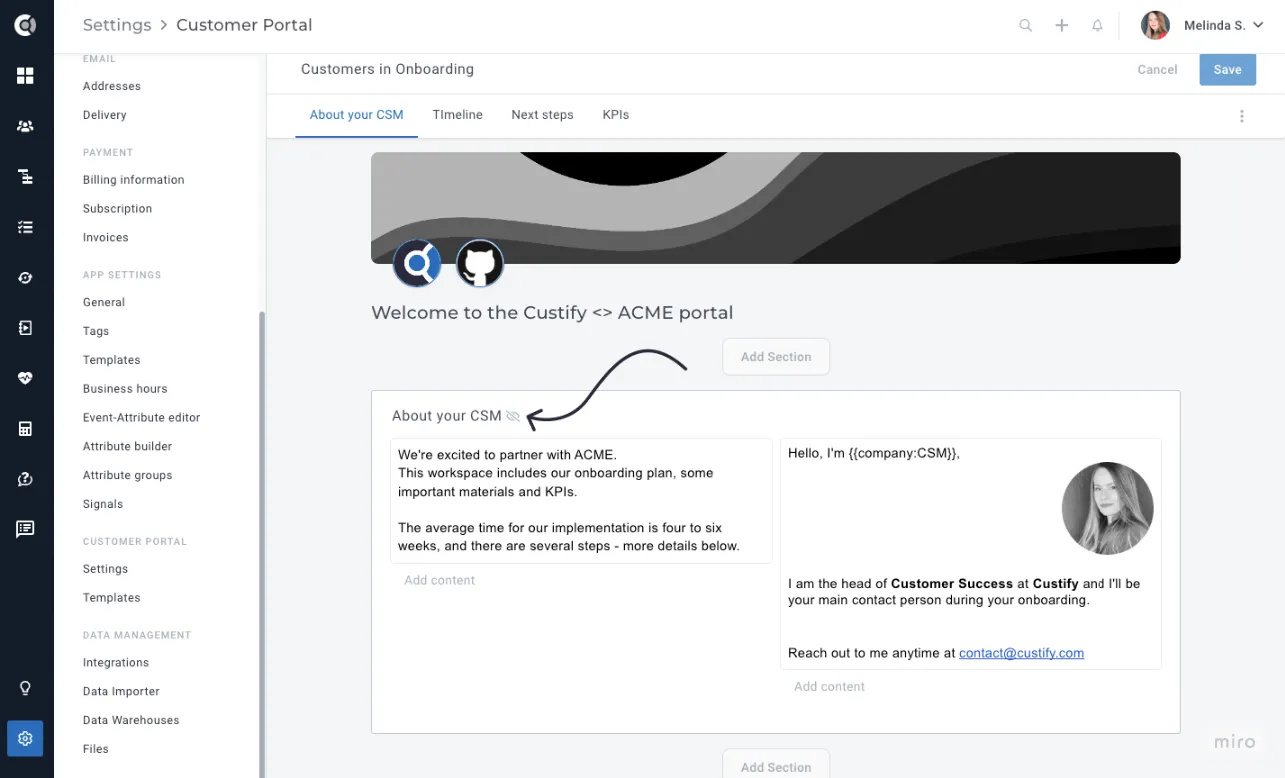Open the dashboard grid icon in left rail
The width and height of the screenshot is (1285, 778).
(25, 76)
